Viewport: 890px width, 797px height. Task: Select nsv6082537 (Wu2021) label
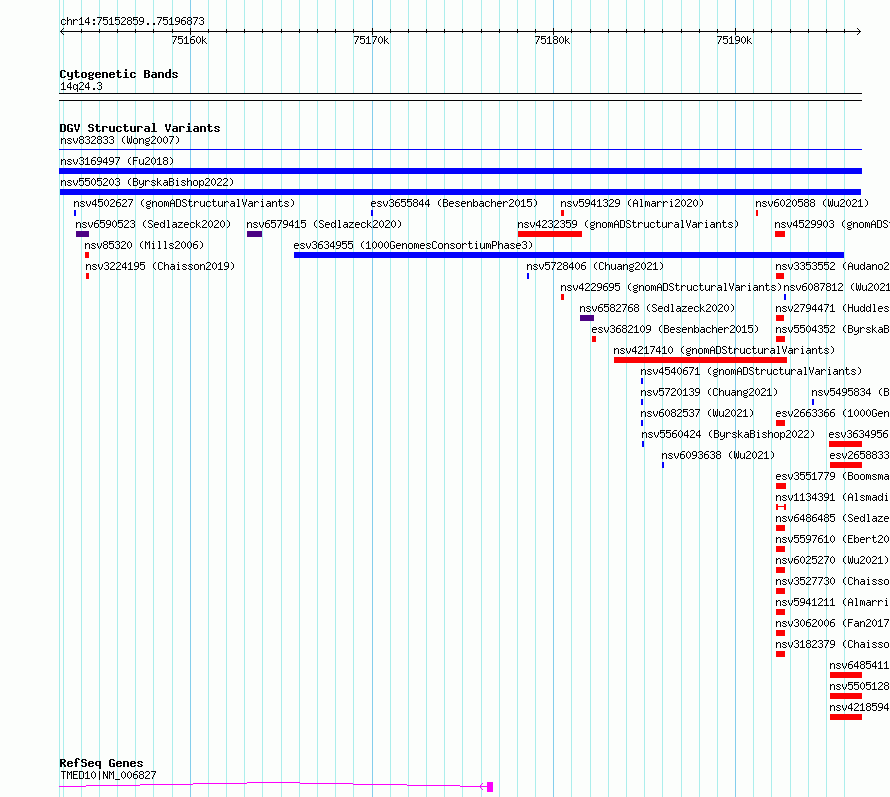click(x=697, y=413)
